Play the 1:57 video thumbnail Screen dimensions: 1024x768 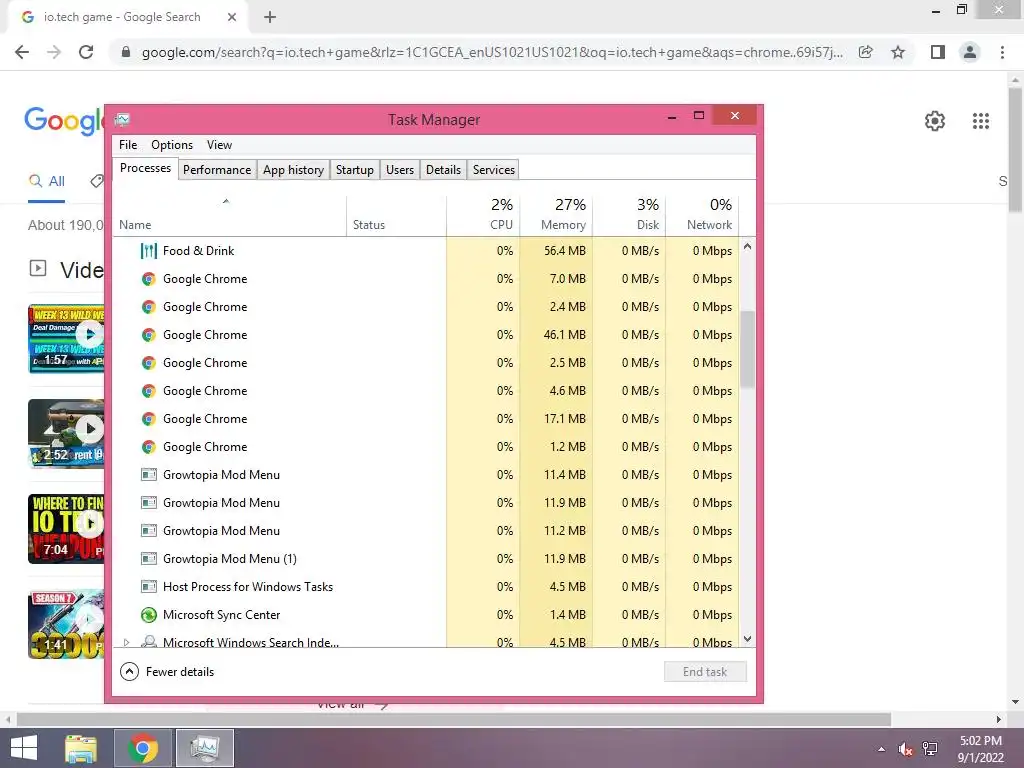pyautogui.click(x=66, y=338)
